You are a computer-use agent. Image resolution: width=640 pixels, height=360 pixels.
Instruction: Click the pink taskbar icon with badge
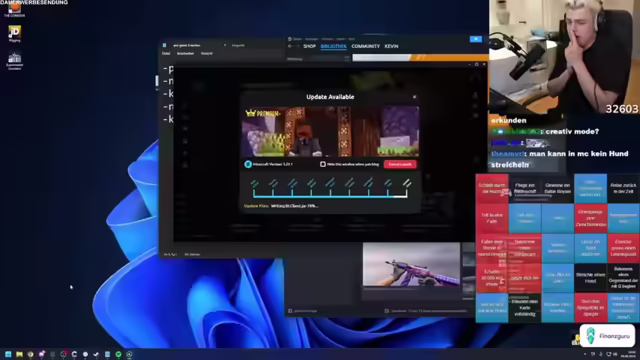(42, 354)
